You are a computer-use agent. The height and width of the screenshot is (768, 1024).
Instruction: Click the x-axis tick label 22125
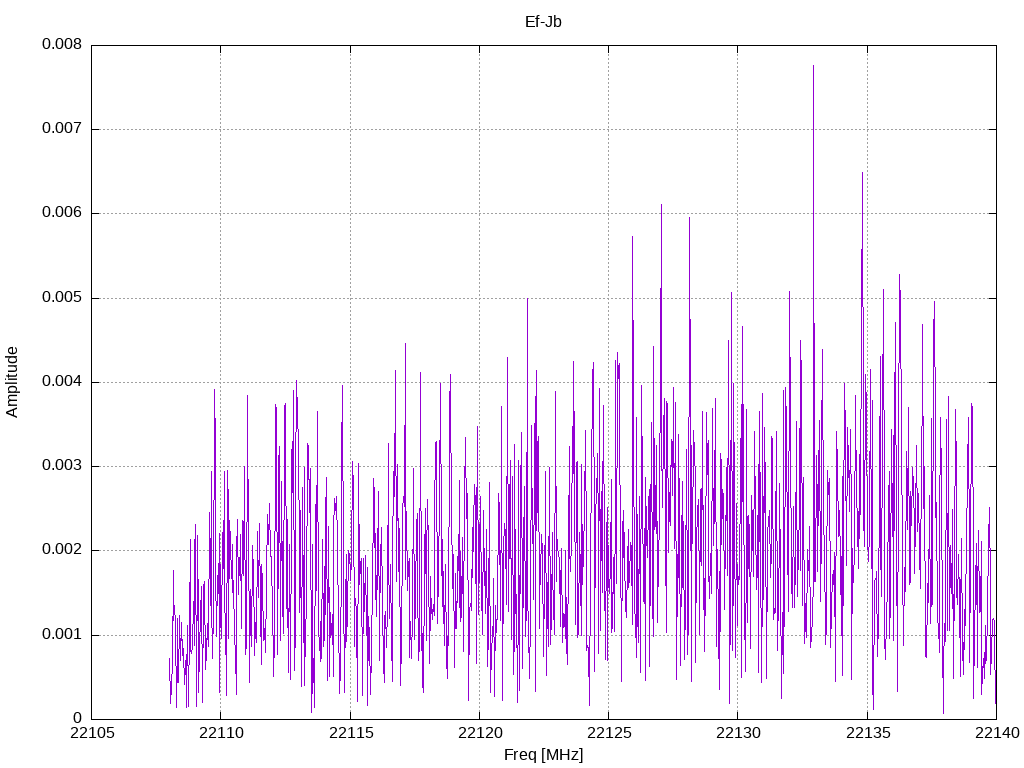(609, 733)
